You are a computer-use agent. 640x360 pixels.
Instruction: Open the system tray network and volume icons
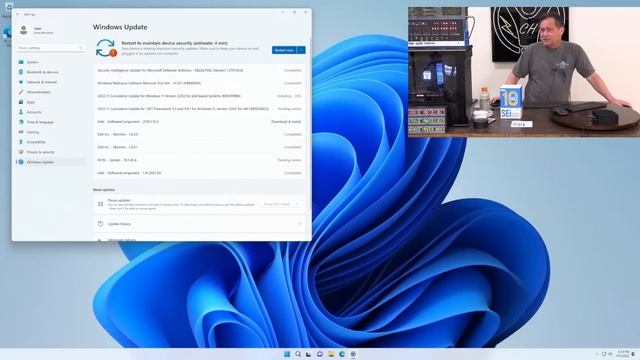tap(607, 354)
